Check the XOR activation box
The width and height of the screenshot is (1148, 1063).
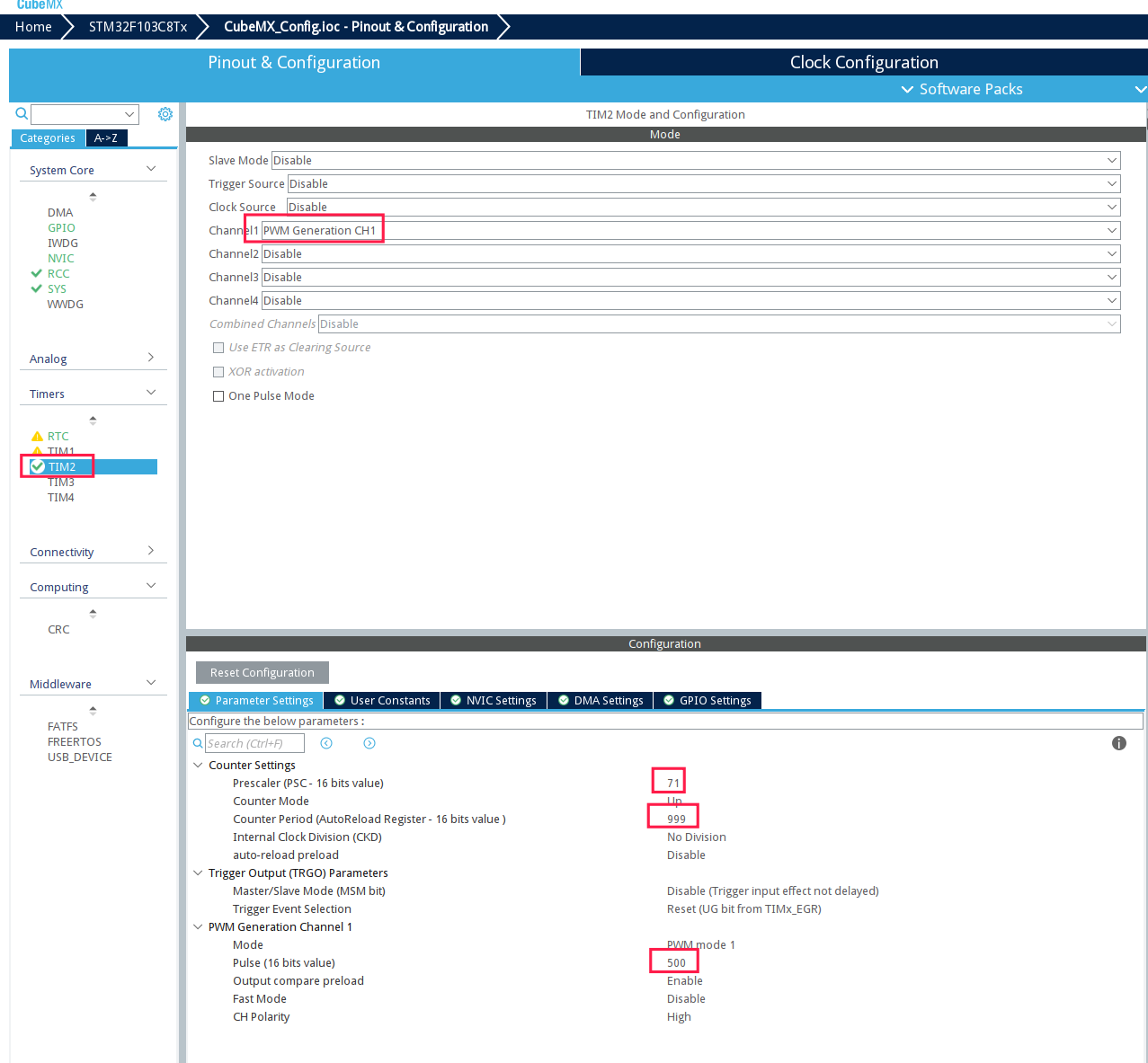(218, 372)
